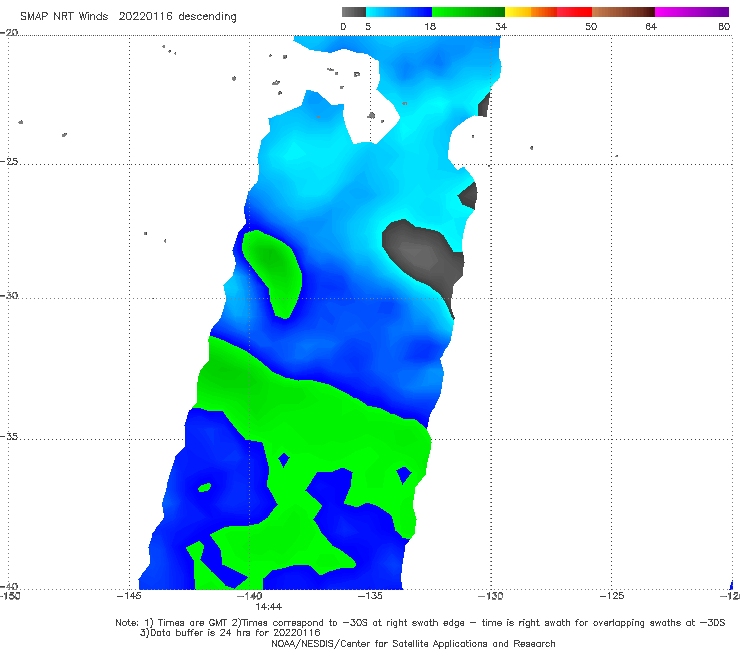This screenshot has width=740, height=650.
Task: Click the date '20220116' in the title
Action: coord(144,17)
